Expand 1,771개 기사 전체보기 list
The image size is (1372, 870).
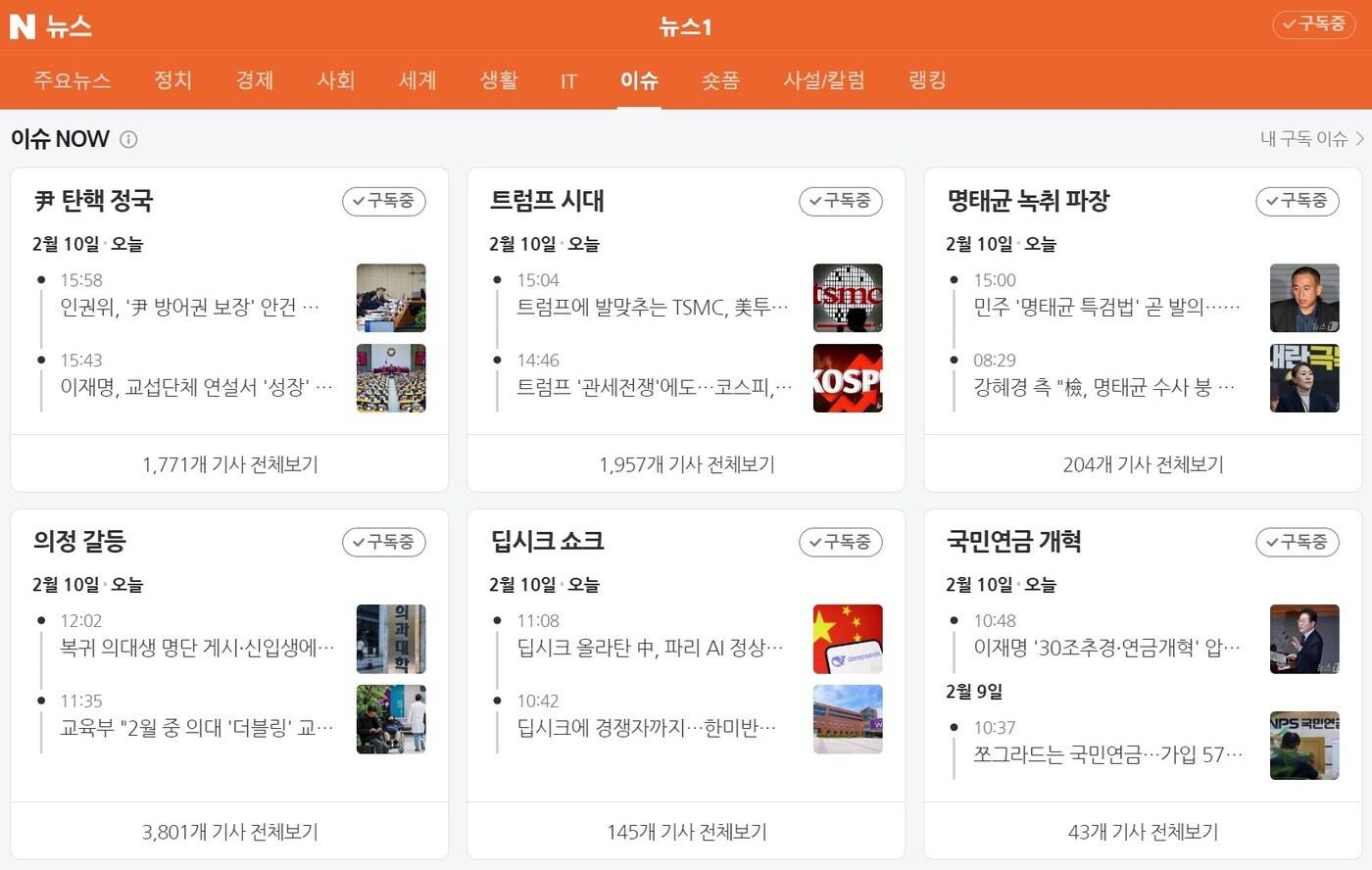229,464
